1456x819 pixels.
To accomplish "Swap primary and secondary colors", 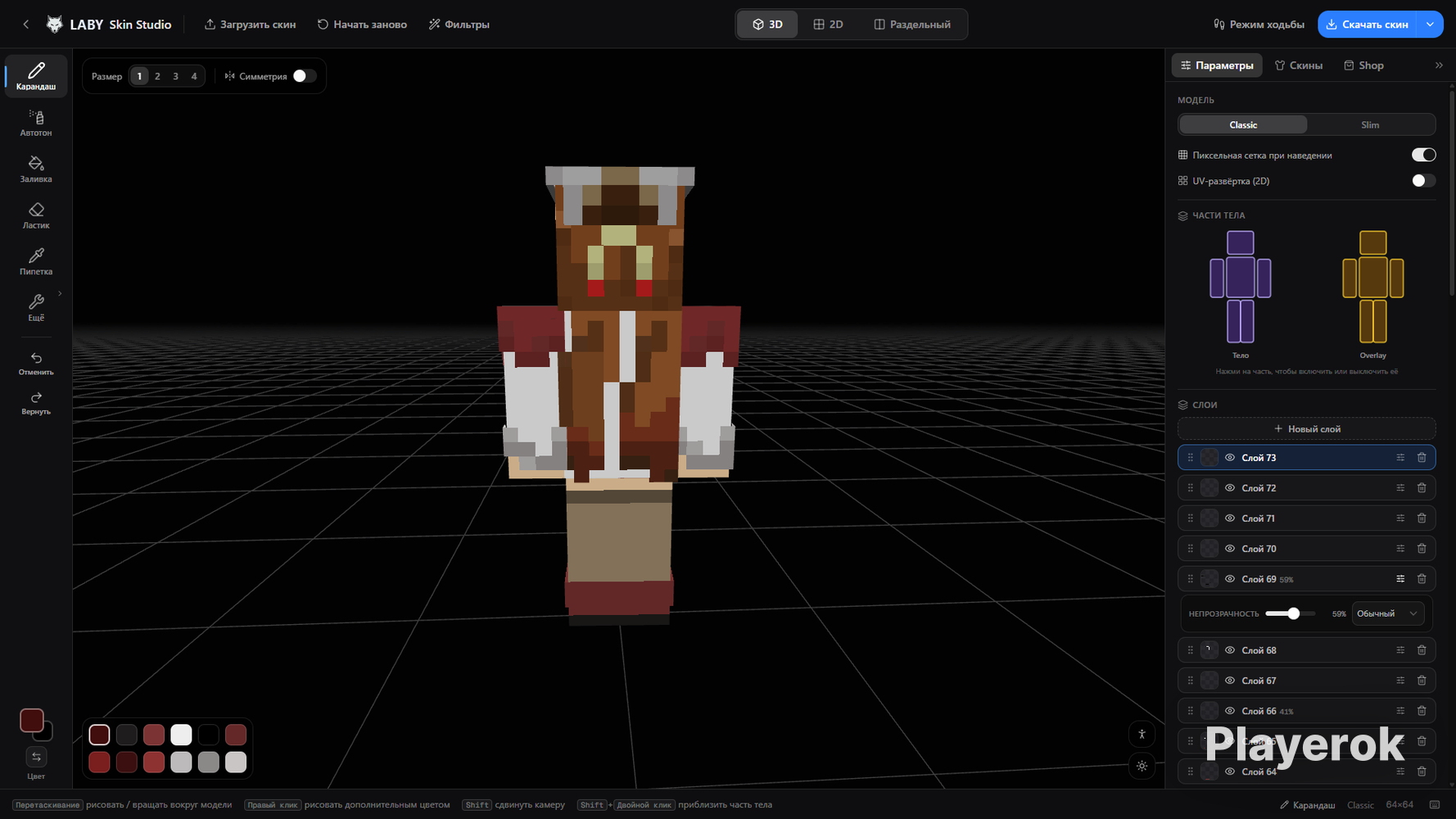I will click(36, 757).
